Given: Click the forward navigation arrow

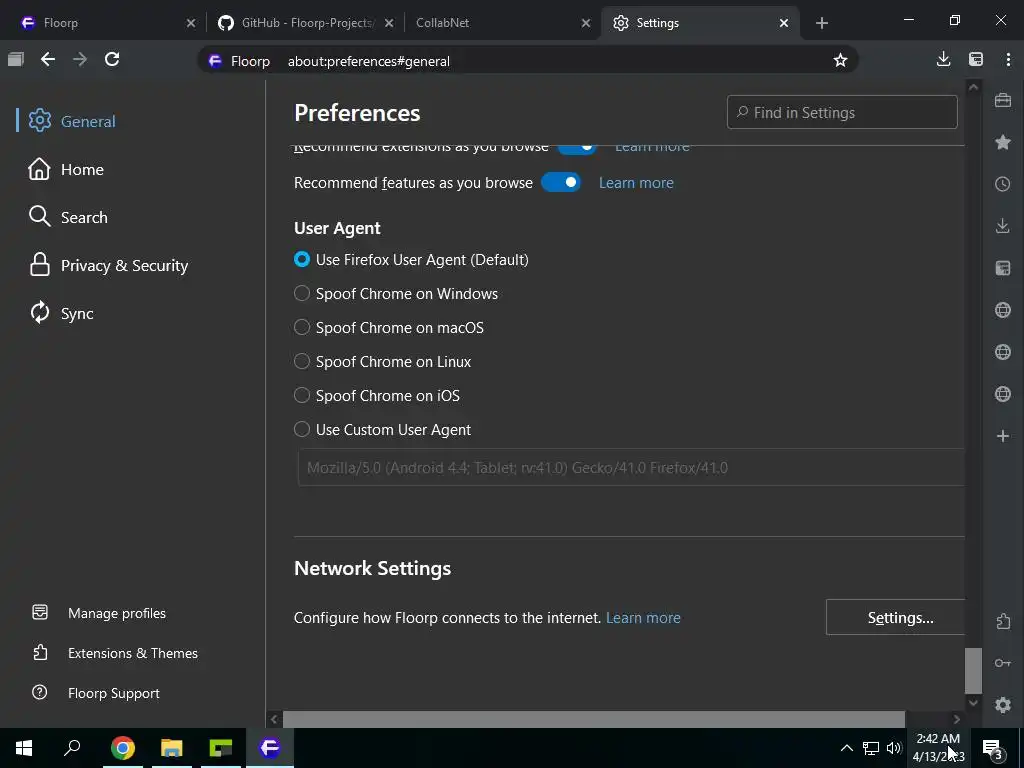Looking at the screenshot, I should point(80,60).
